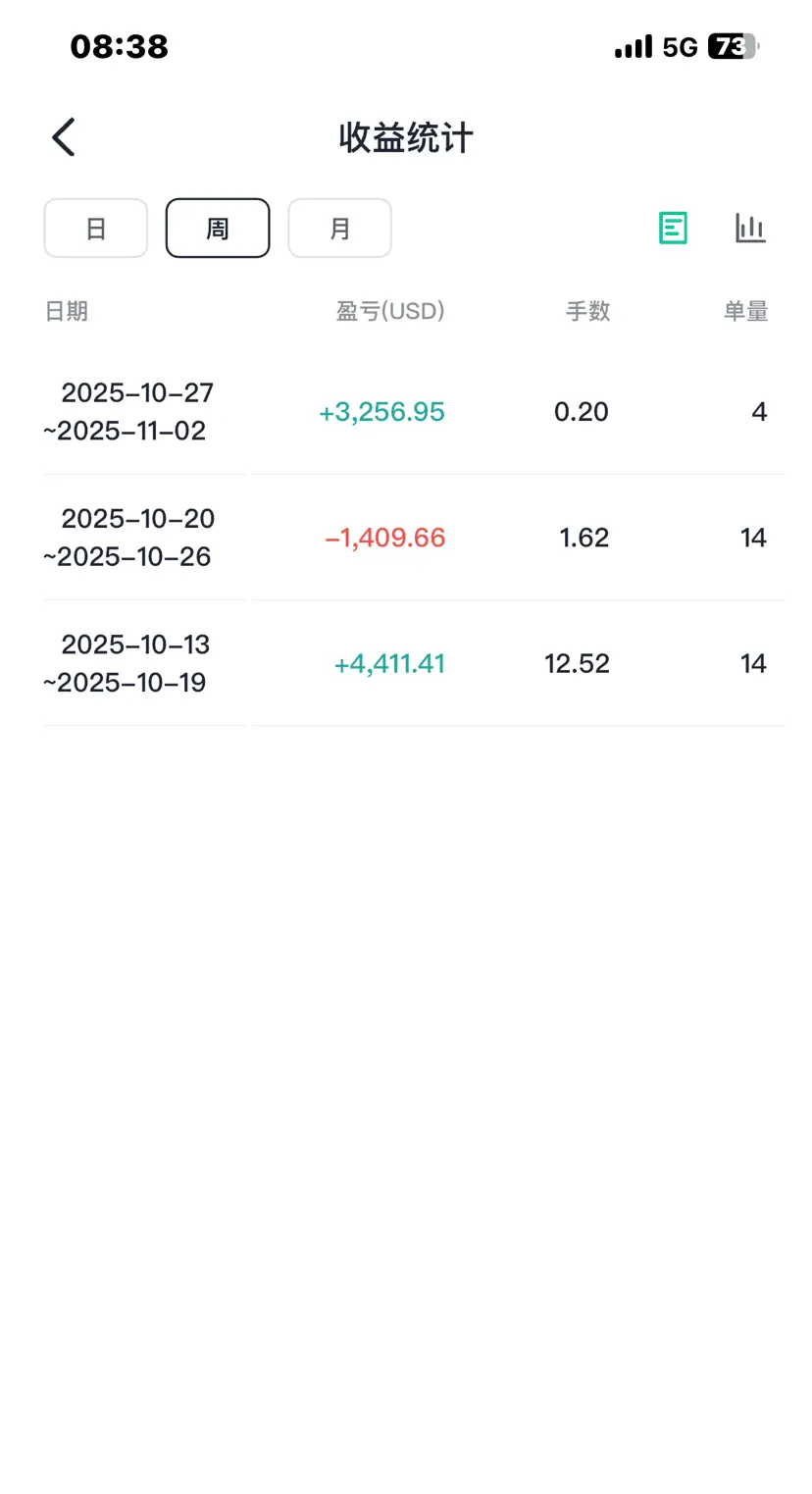Select the 月 (monthly) tab
The width and height of the screenshot is (812, 1494).
point(339,229)
